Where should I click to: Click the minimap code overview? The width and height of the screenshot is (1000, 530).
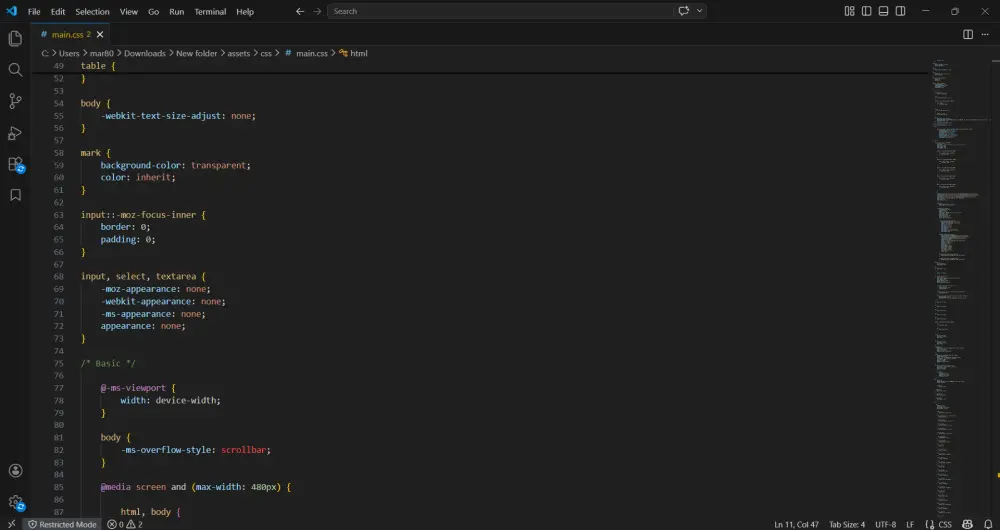[x=962, y=287]
